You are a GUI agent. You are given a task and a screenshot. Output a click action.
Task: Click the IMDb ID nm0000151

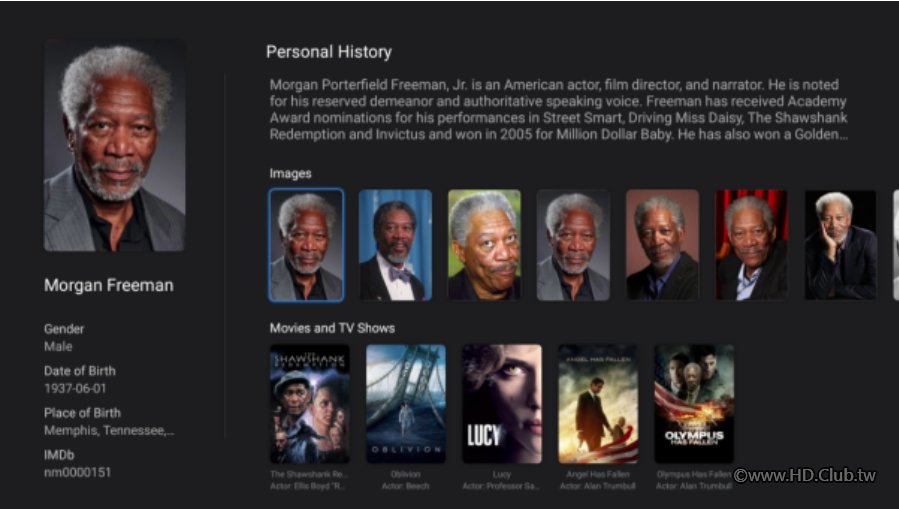pos(77,472)
